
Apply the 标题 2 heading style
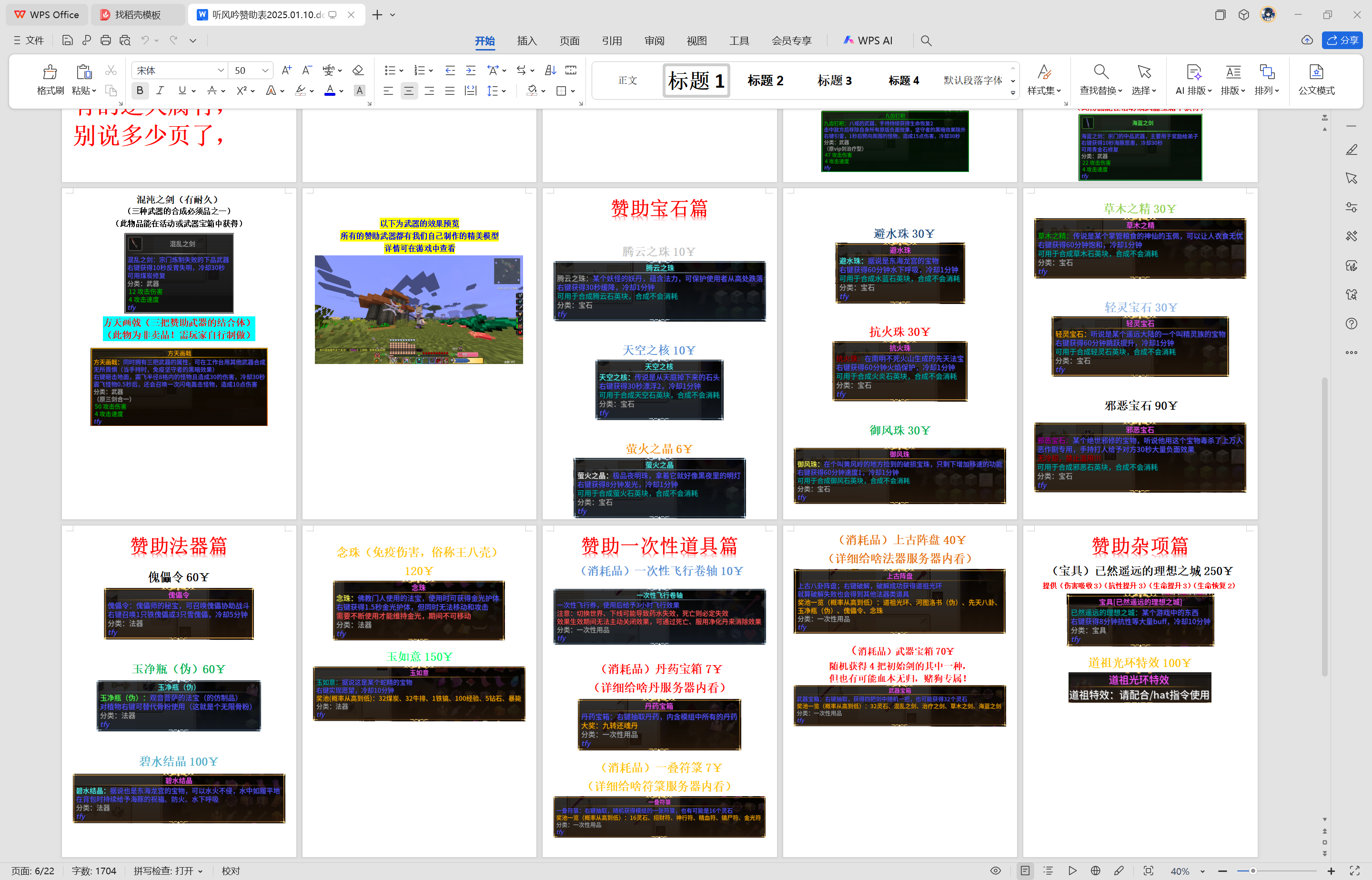(765, 81)
